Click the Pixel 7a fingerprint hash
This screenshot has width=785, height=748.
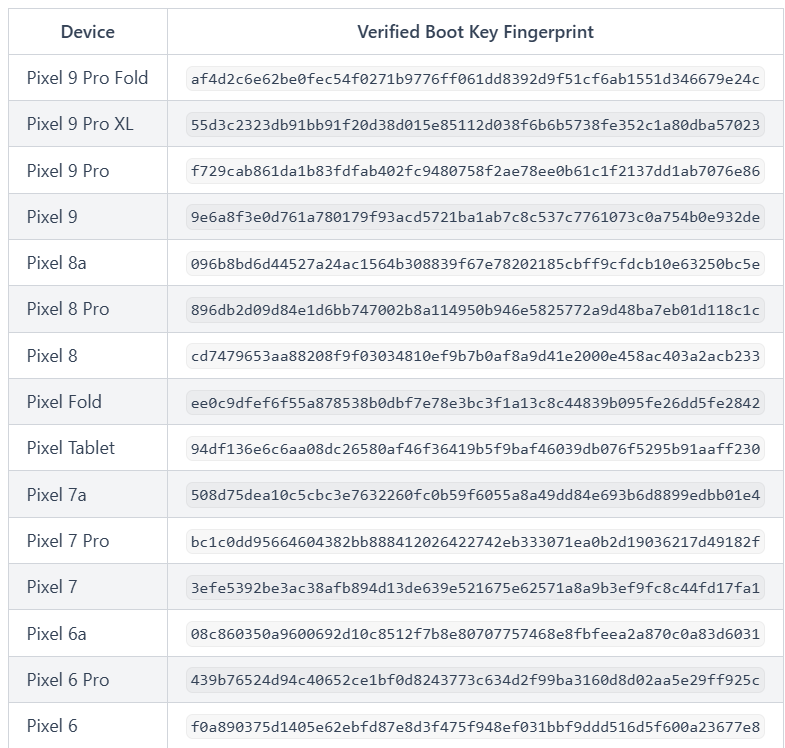coord(475,495)
